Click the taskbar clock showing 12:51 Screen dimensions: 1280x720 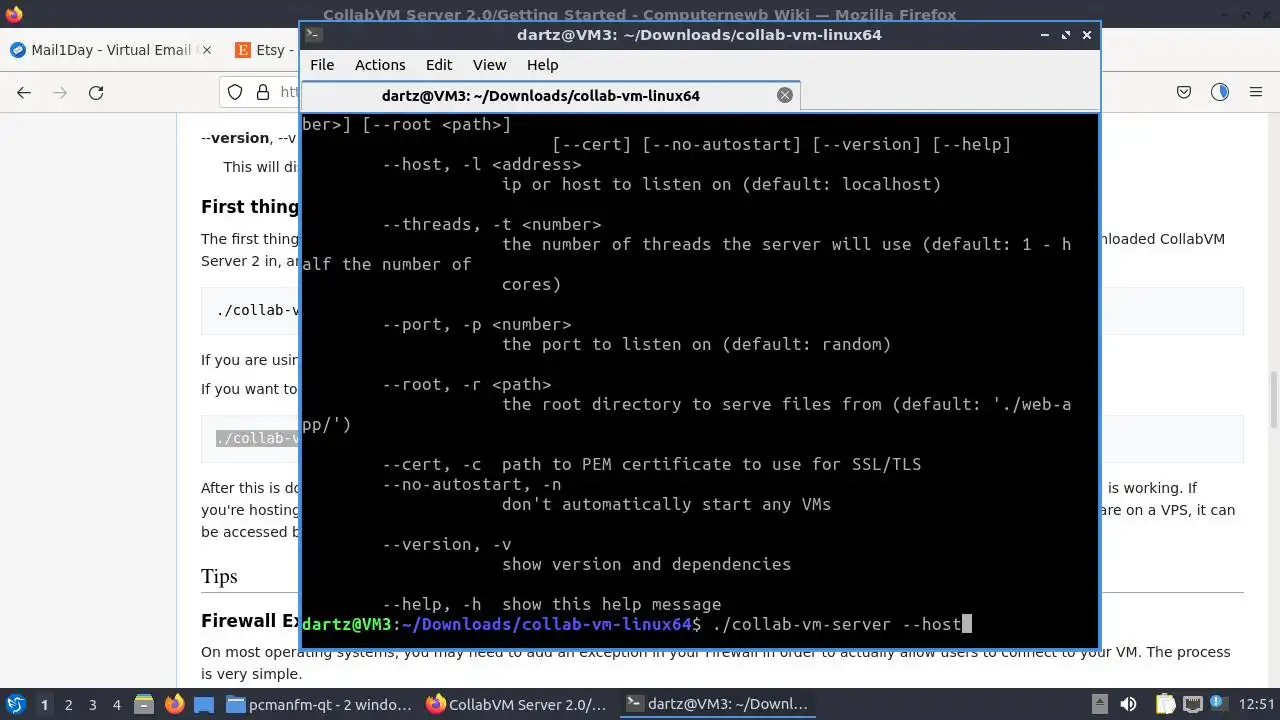pyautogui.click(x=1259, y=704)
